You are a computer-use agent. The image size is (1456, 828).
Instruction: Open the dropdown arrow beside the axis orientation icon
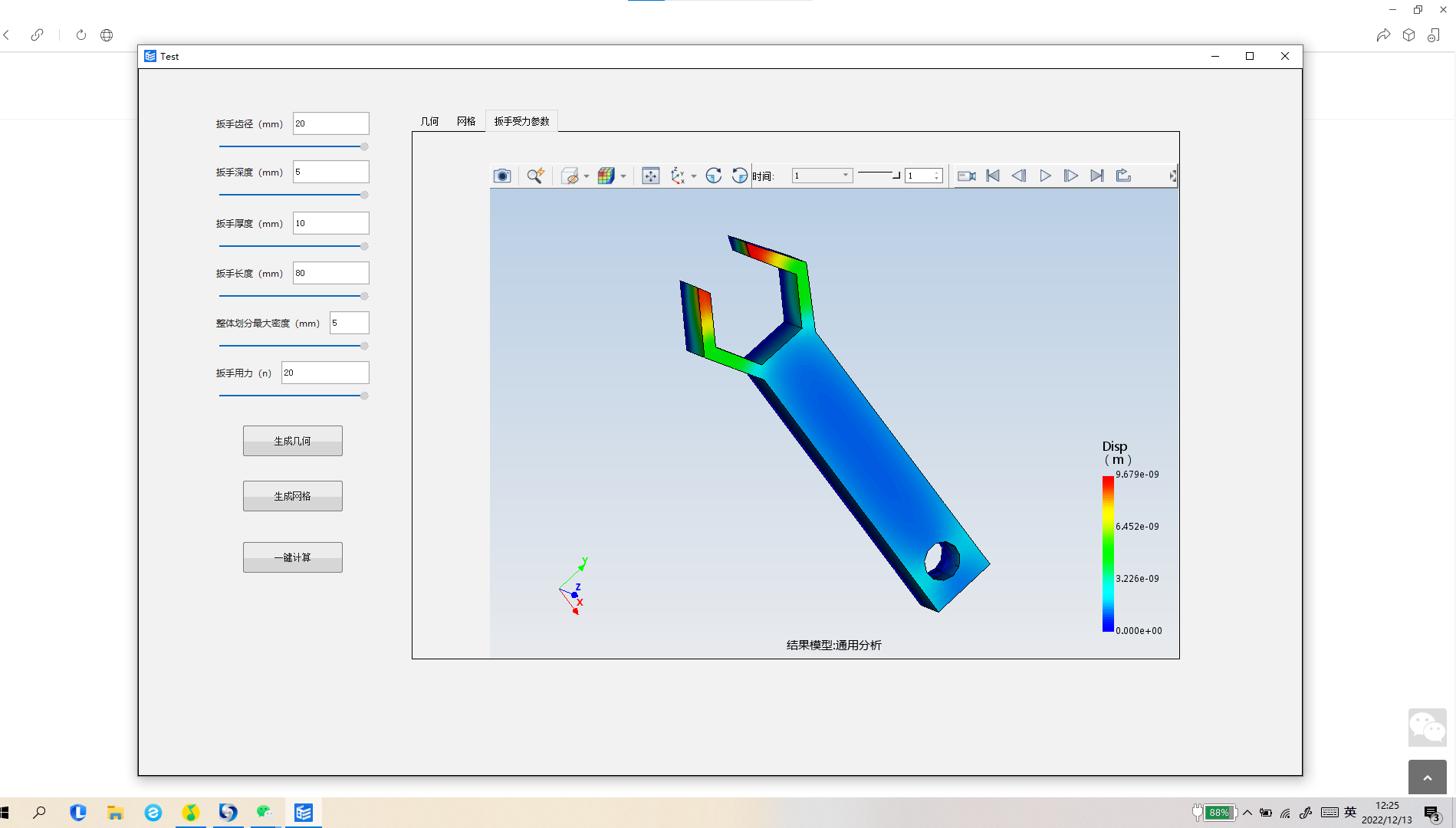pos(694,176)
